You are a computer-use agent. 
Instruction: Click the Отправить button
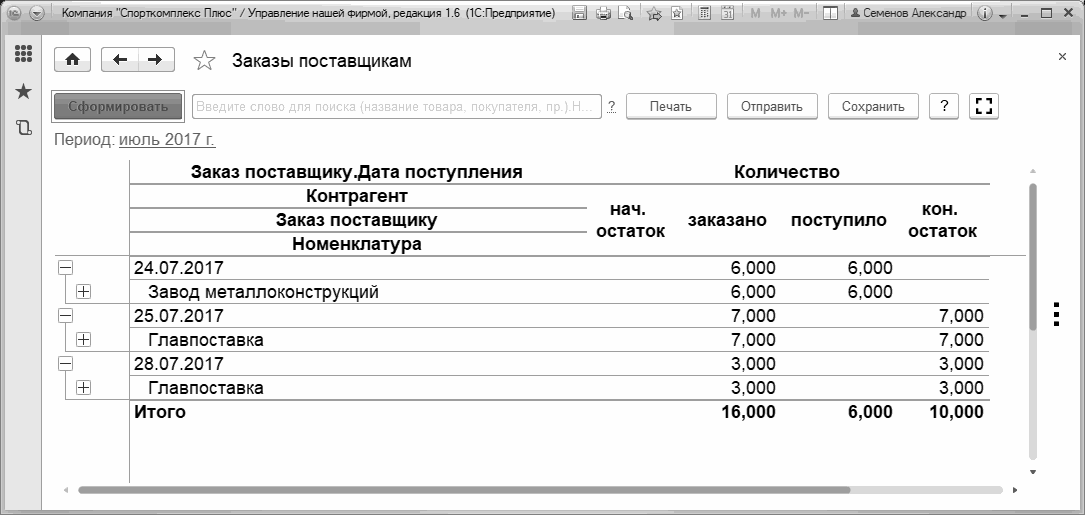point(772,107)
